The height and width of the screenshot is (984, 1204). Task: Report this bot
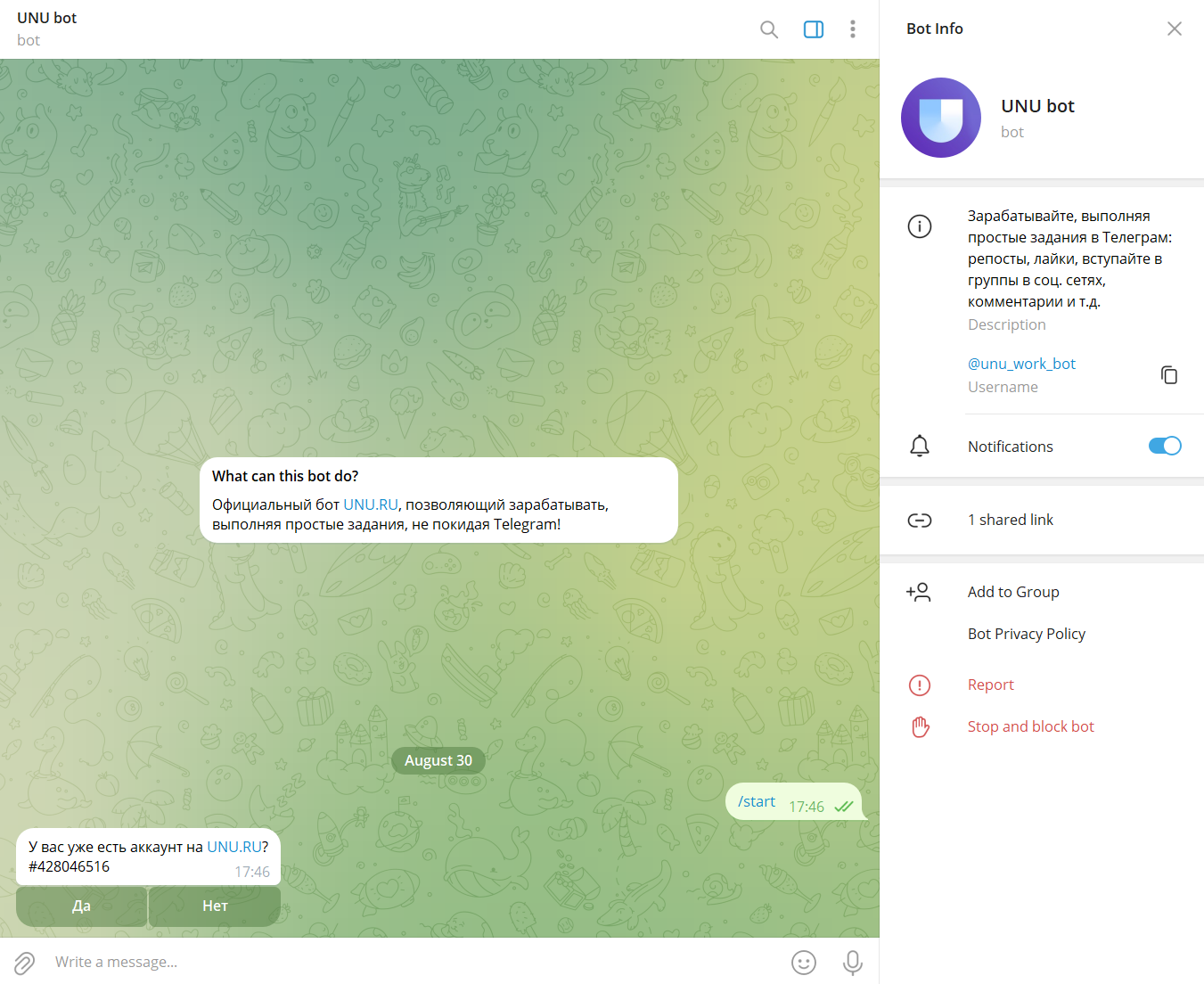tap(991, 685)
